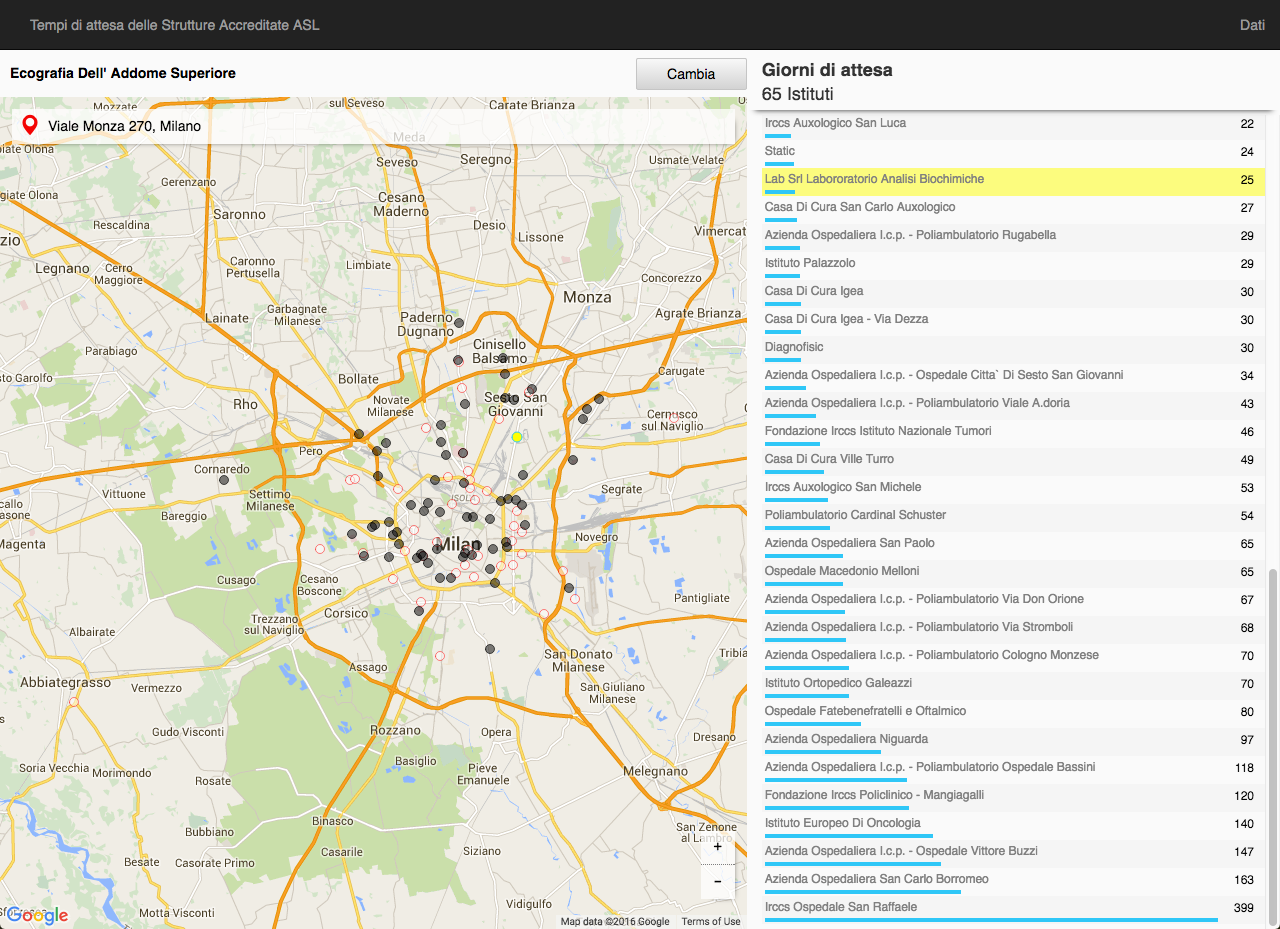Screen dimensions: 1280x929
Task: Select Istituto Europeo Di Oncologia row
Action: (1015, 825)
